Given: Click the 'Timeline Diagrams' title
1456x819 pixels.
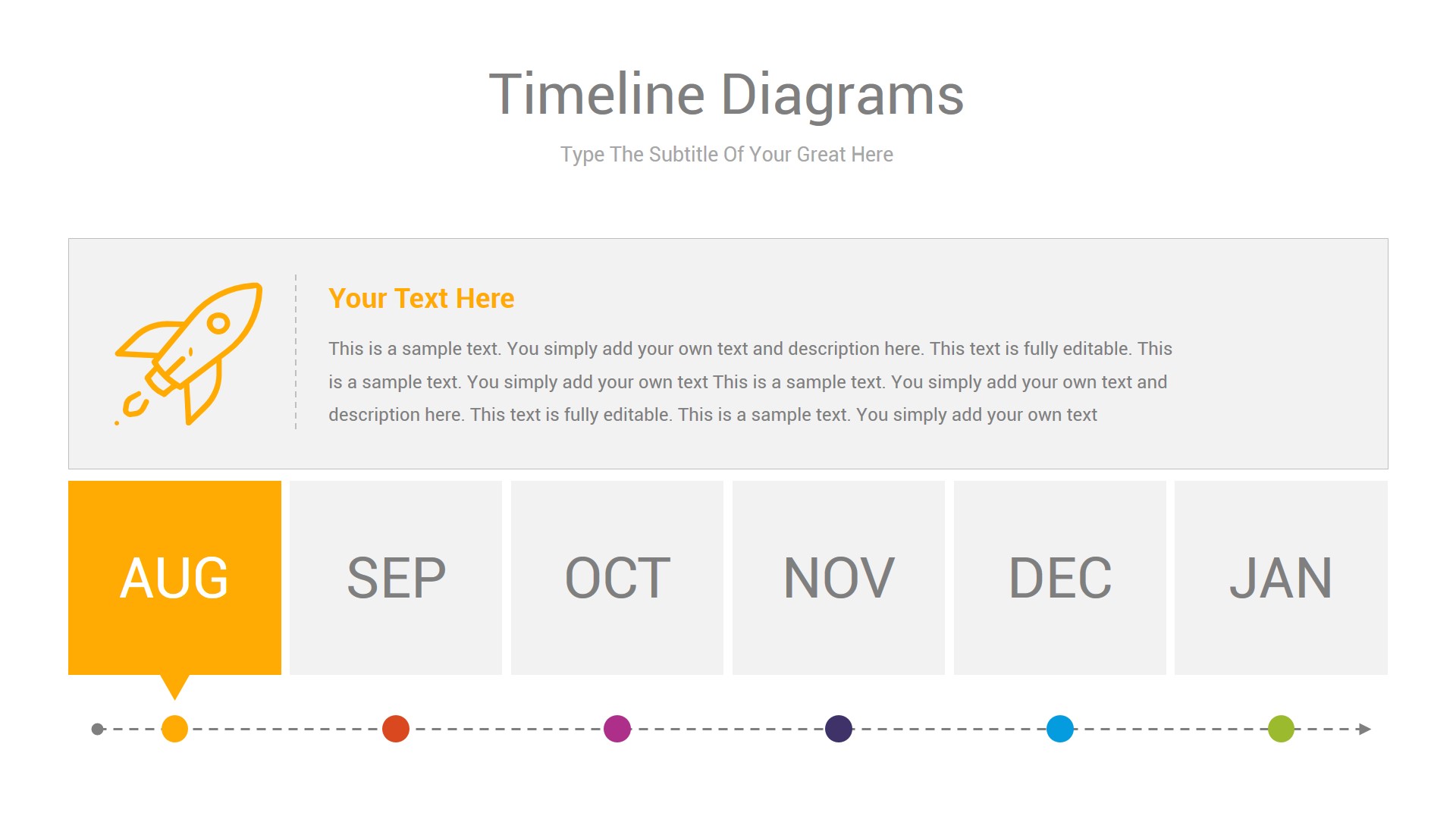Looking at the screenshot, I should point(726,95).
